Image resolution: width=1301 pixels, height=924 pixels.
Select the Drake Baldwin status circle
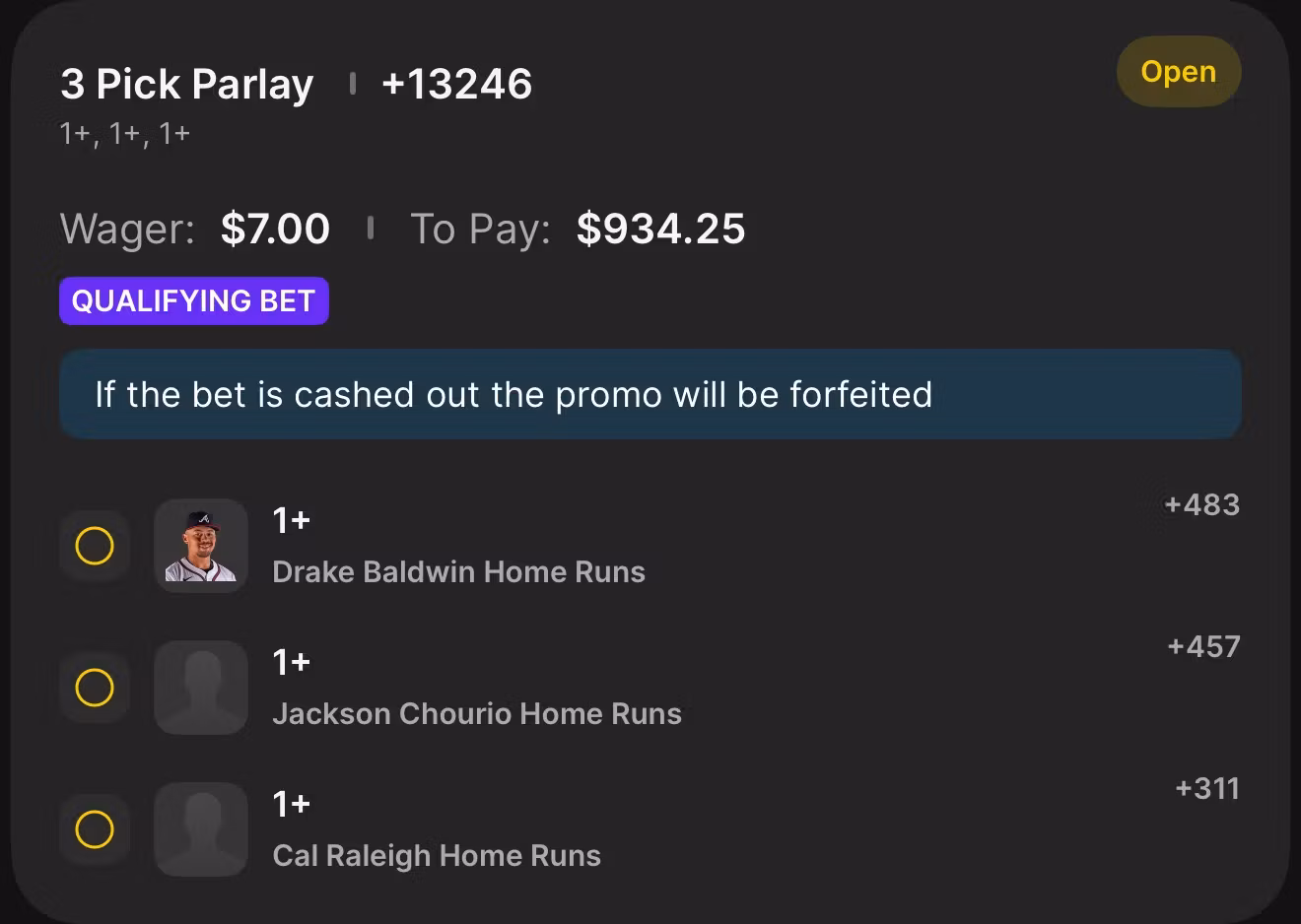pyautogui.click(x=95, y=546)
